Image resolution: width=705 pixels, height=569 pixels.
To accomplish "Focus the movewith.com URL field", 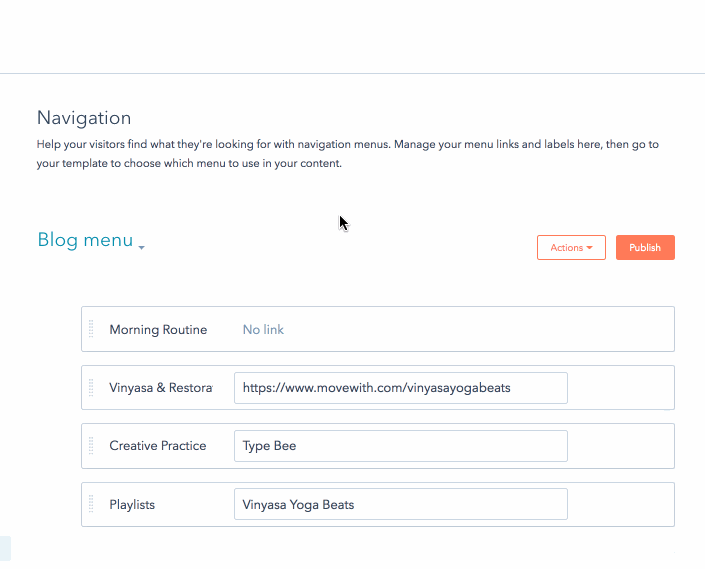I will tap(400, 388).
